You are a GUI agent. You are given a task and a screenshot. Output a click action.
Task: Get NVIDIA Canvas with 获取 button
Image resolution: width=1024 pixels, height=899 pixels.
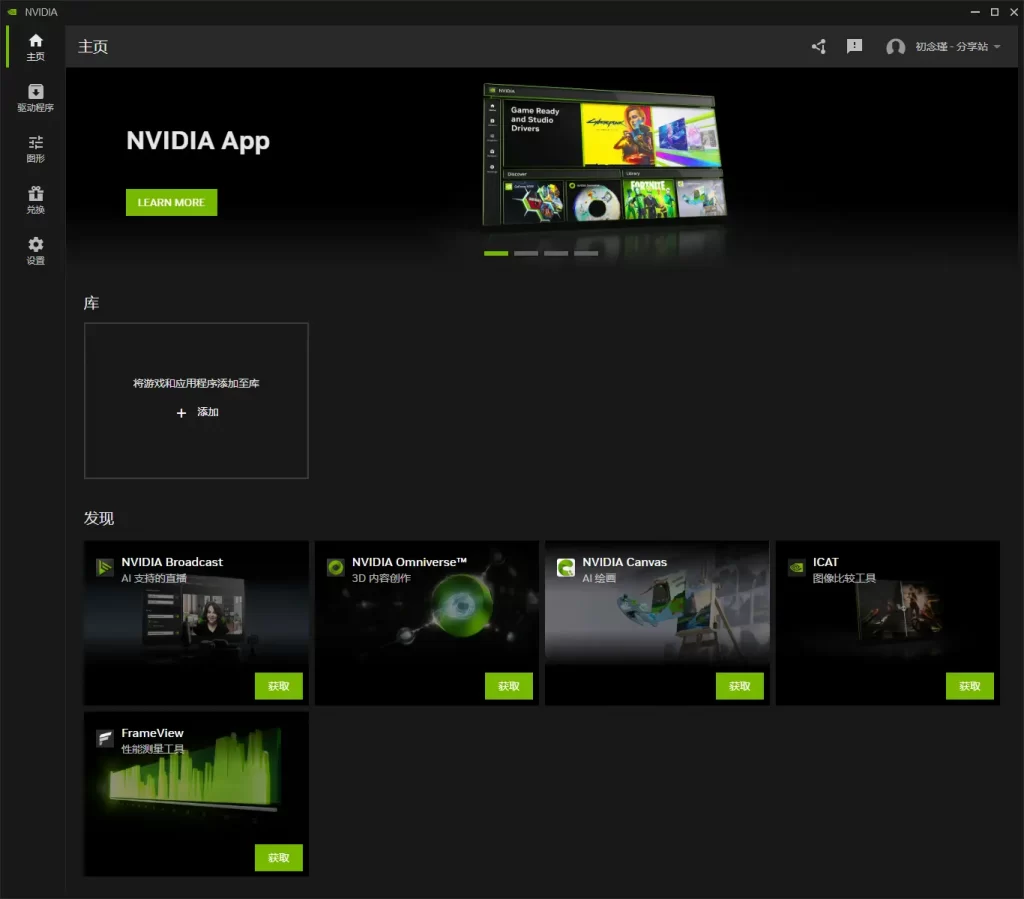pos(739,686)
